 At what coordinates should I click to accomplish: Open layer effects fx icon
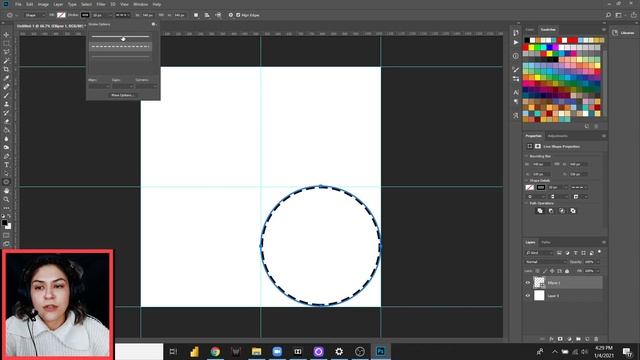[551, 339]
